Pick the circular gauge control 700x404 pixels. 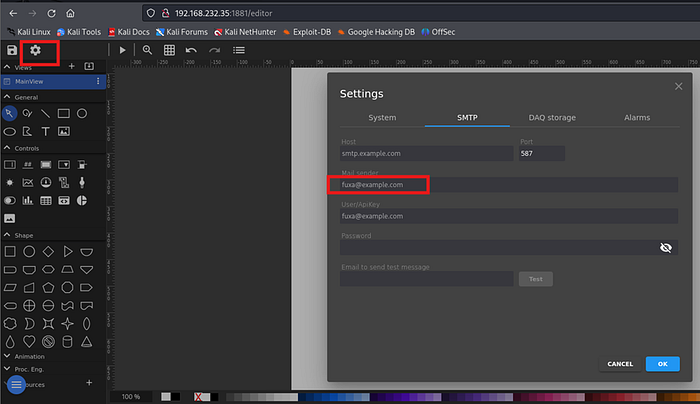pyautogui.click(x=46, y=183)
